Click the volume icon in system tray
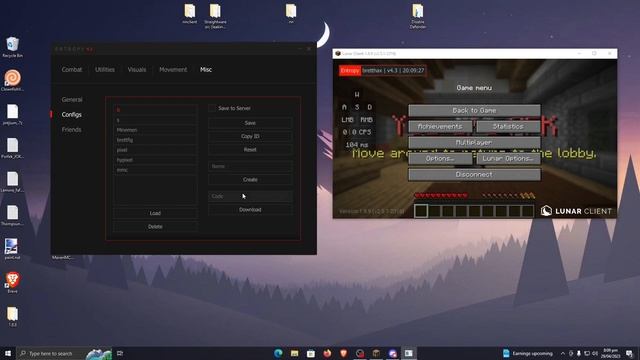This screenshot has height=360, width=640. point(595,353)
